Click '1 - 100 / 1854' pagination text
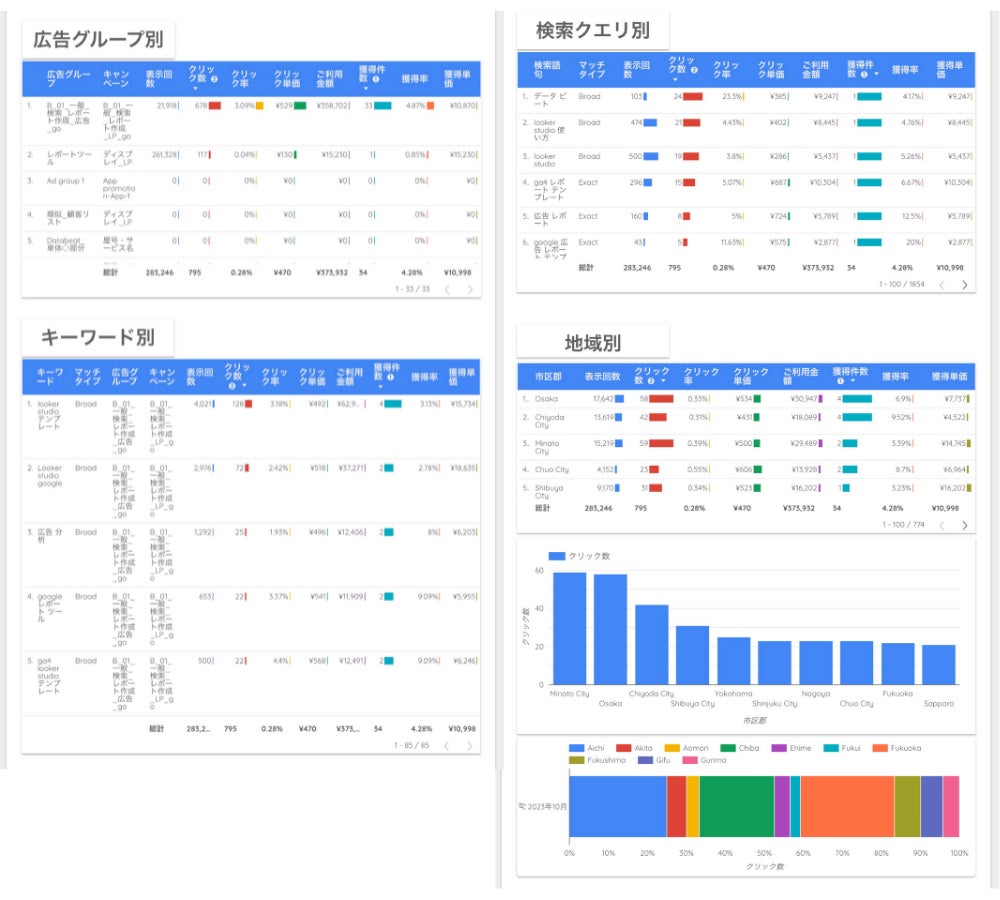Viewport: 1000px width, 900px height. tap(901, 284)
